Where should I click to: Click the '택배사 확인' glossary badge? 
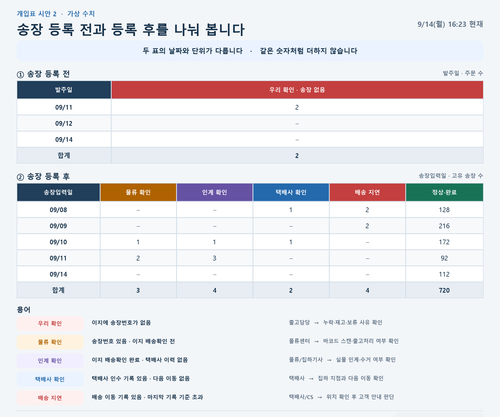pos(50,379)
